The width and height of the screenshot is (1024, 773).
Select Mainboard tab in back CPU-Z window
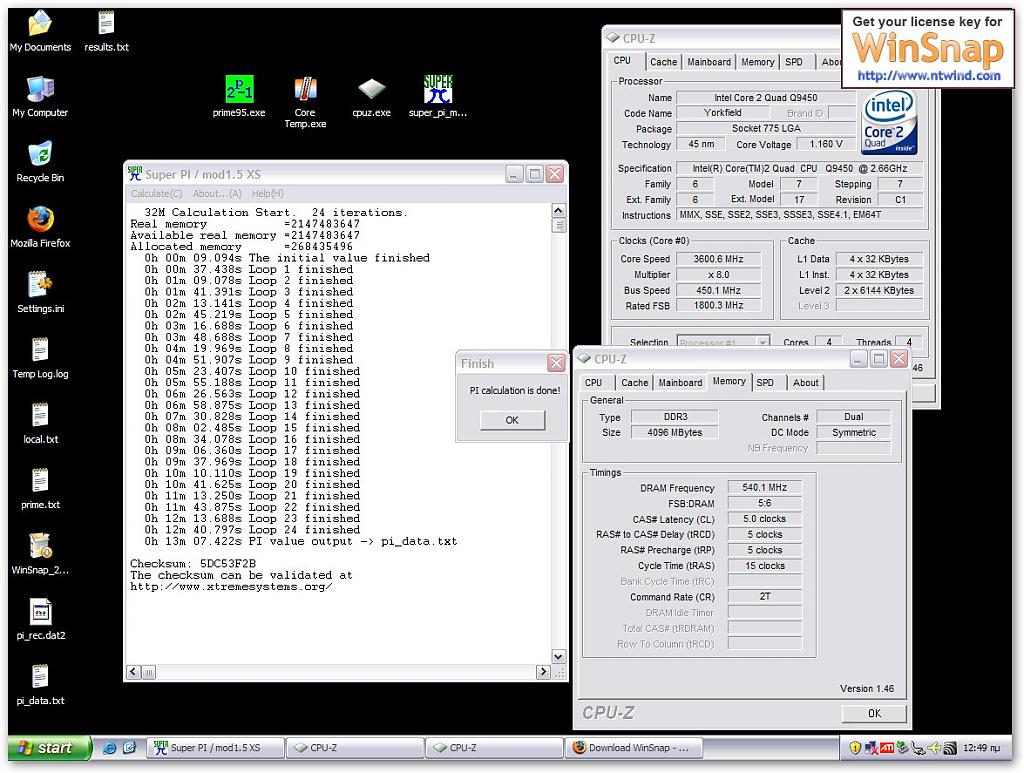709,62
